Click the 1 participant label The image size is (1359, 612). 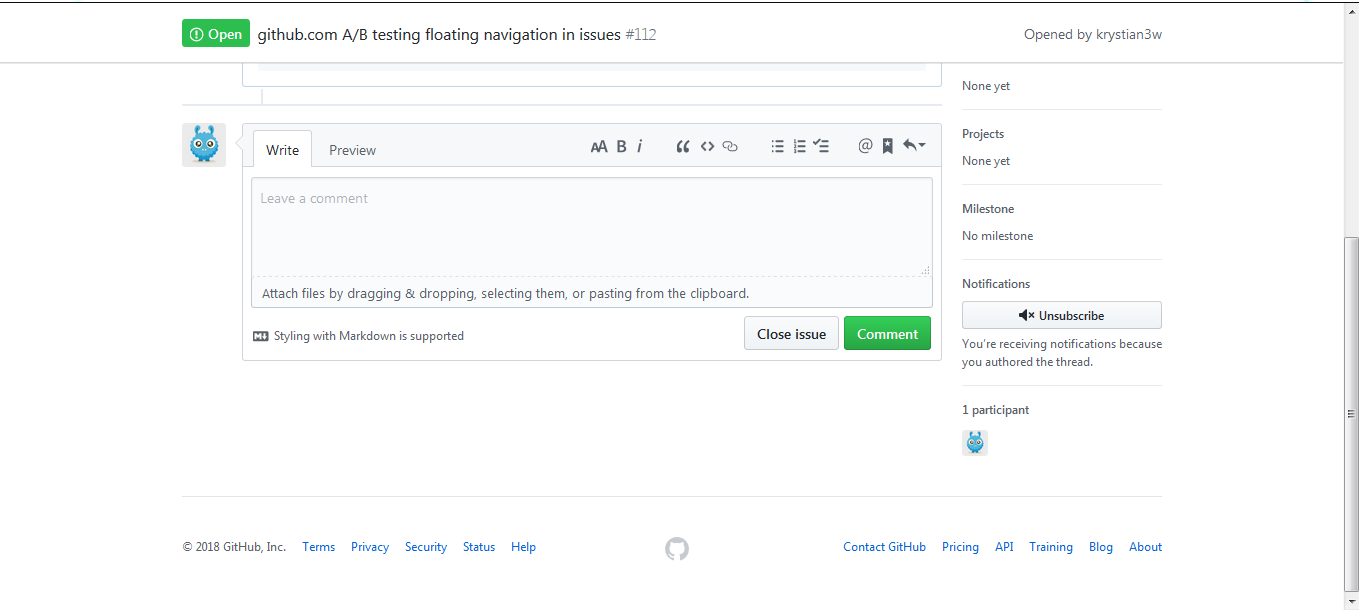(x=996, y=410)
